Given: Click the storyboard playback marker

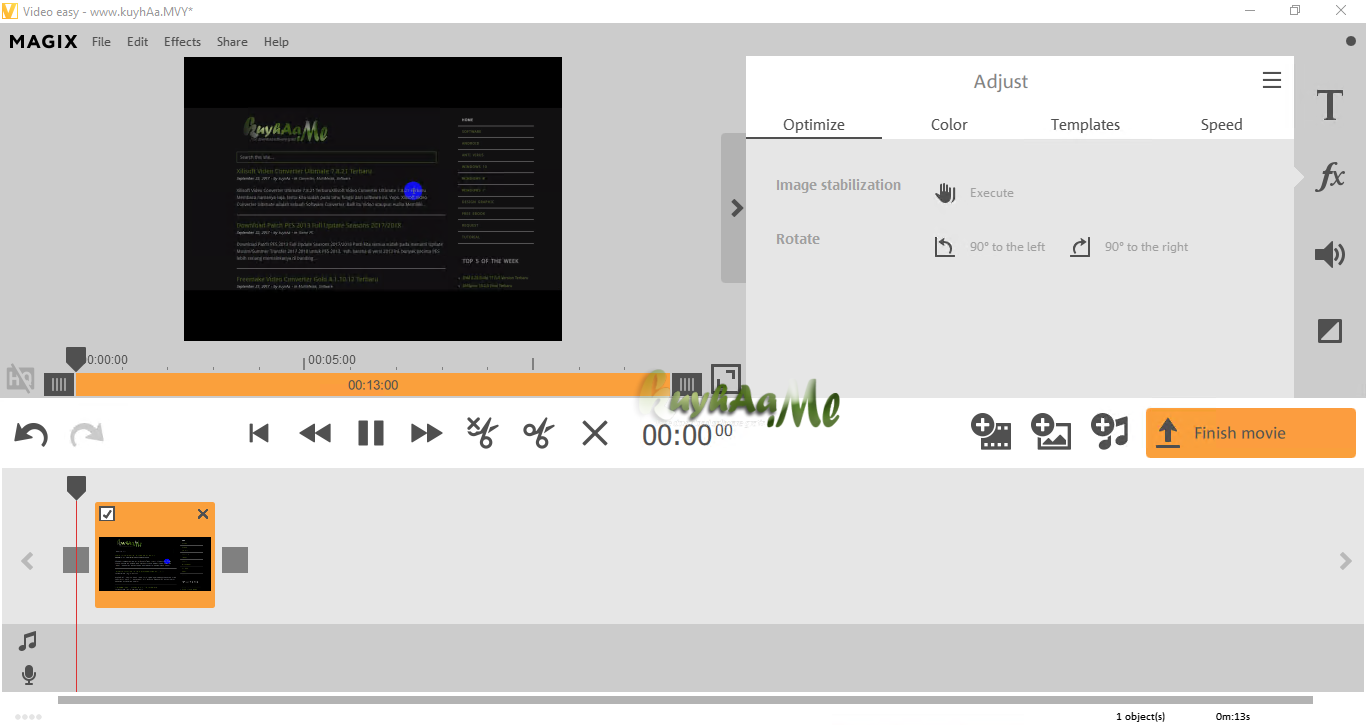Looking at the screenshot, I should tap(76, 488).
